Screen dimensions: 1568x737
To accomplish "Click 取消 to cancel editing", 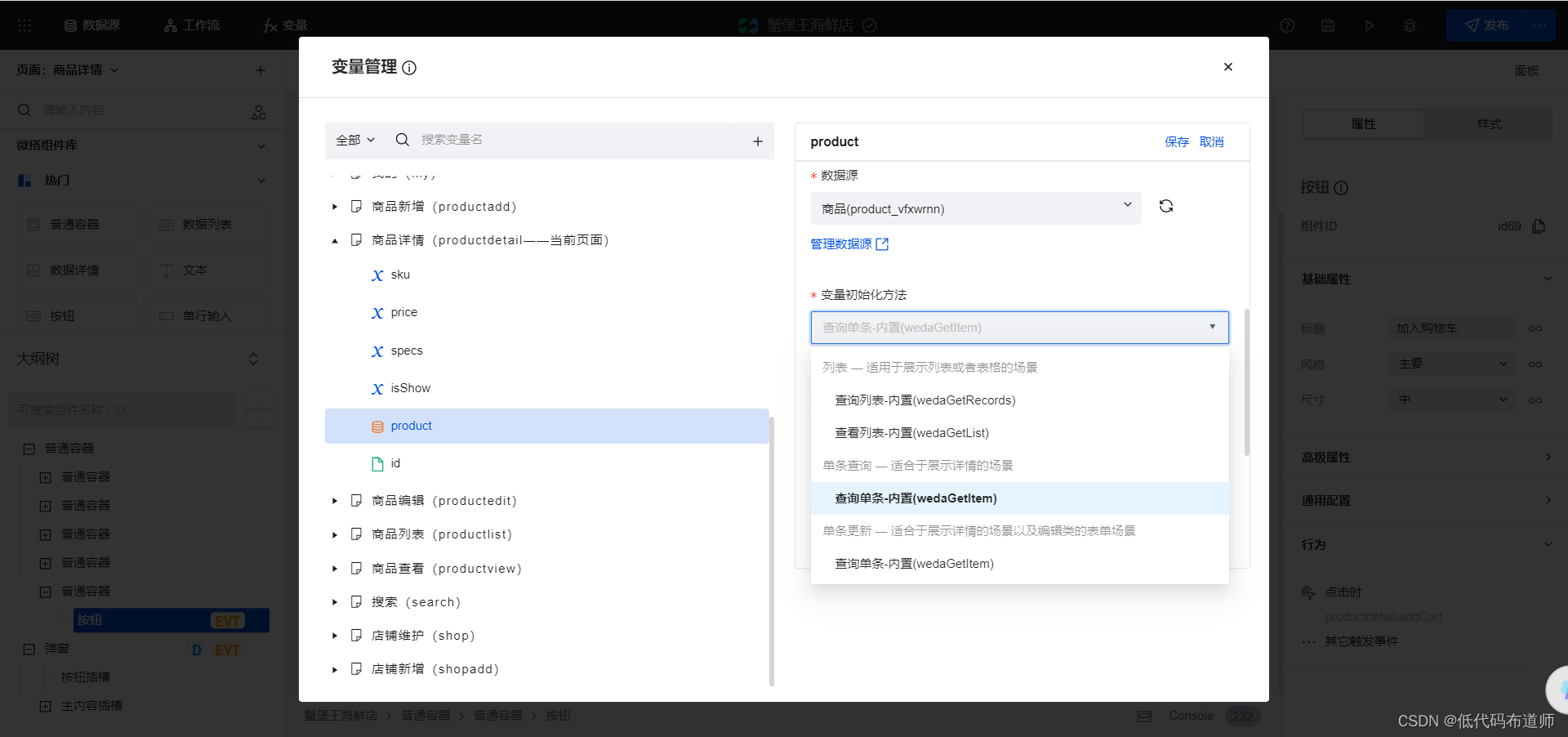I will [x=1212, y=142].
